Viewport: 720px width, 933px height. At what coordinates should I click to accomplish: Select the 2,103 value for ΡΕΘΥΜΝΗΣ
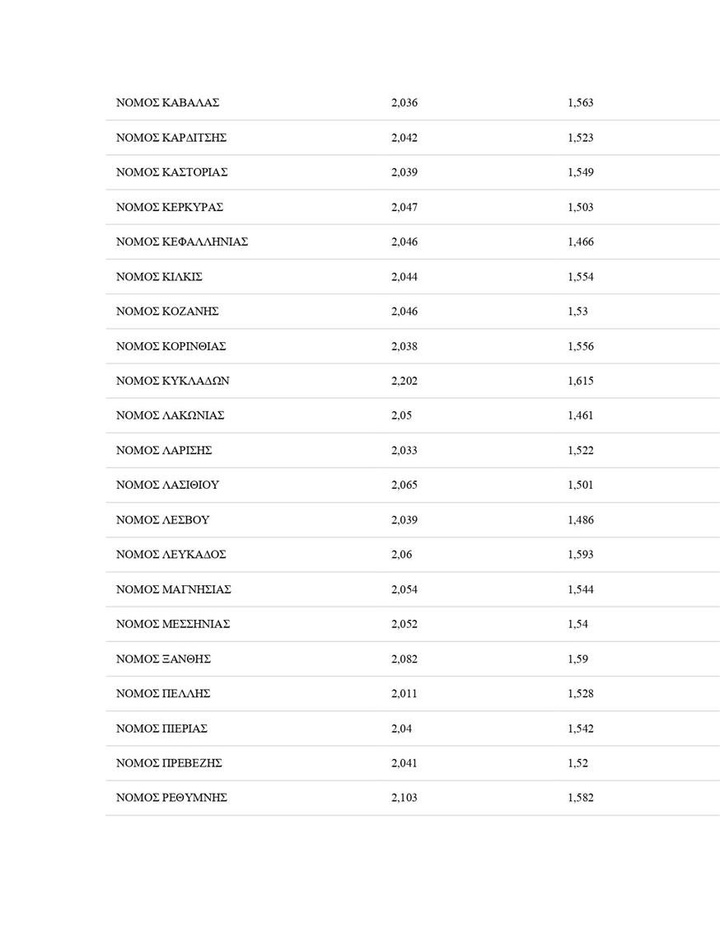(x=404, y=798)
